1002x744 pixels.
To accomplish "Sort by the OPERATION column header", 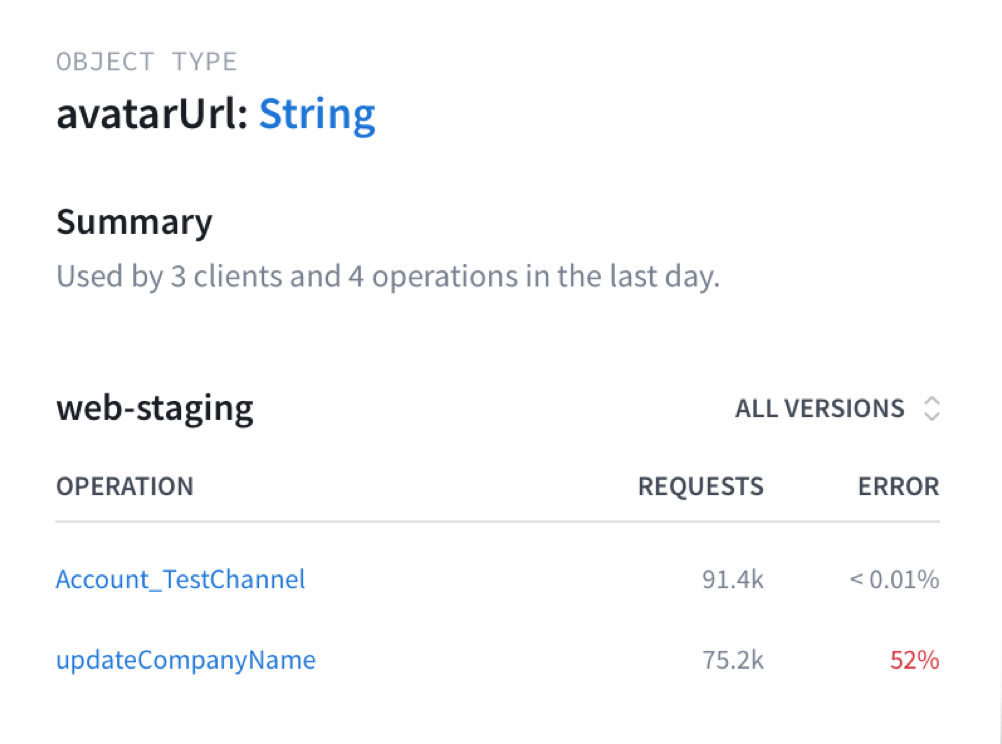I will click(x=125, y=487).
